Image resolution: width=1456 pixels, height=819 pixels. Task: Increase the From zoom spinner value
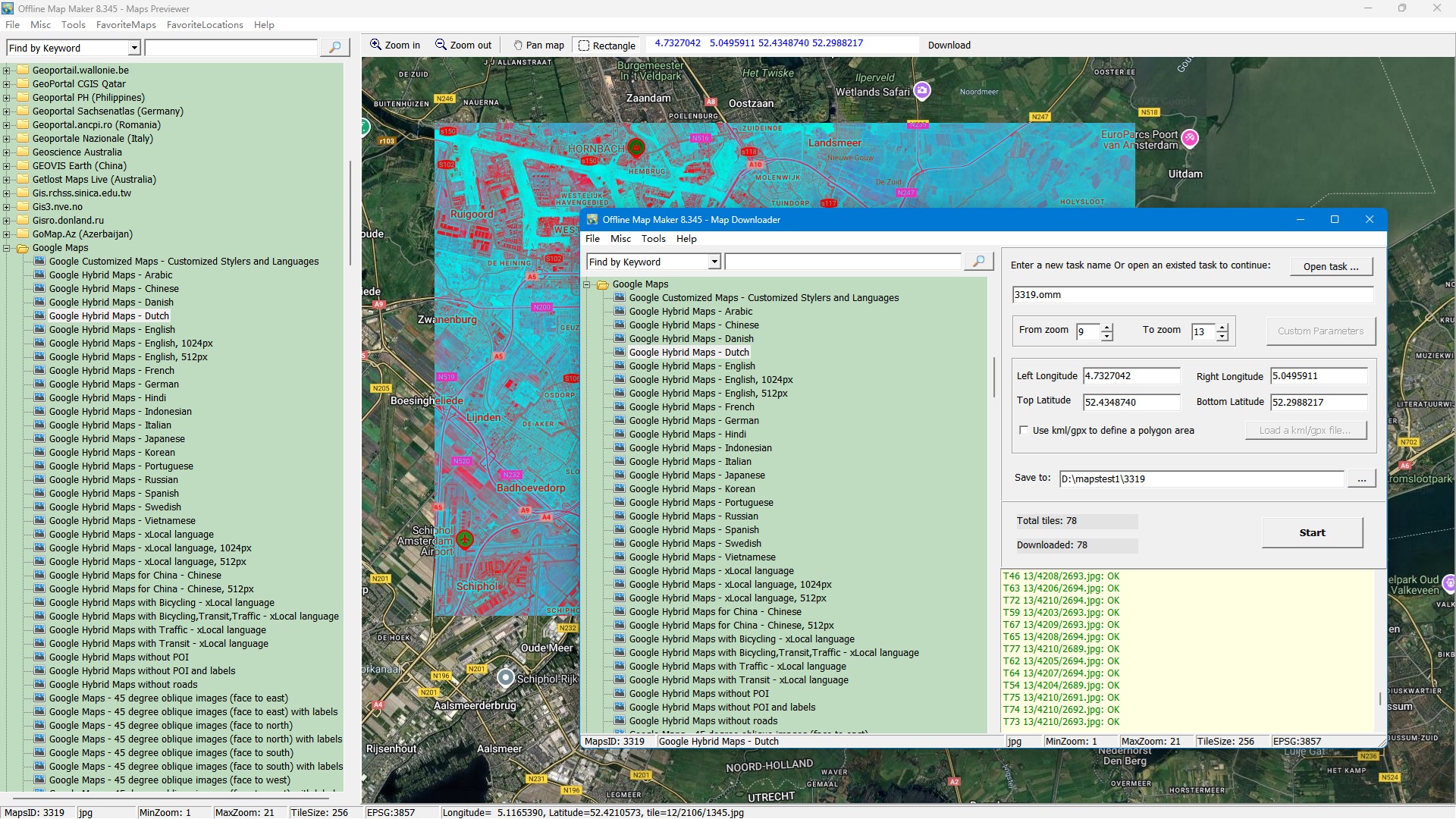click(1107, 327)
